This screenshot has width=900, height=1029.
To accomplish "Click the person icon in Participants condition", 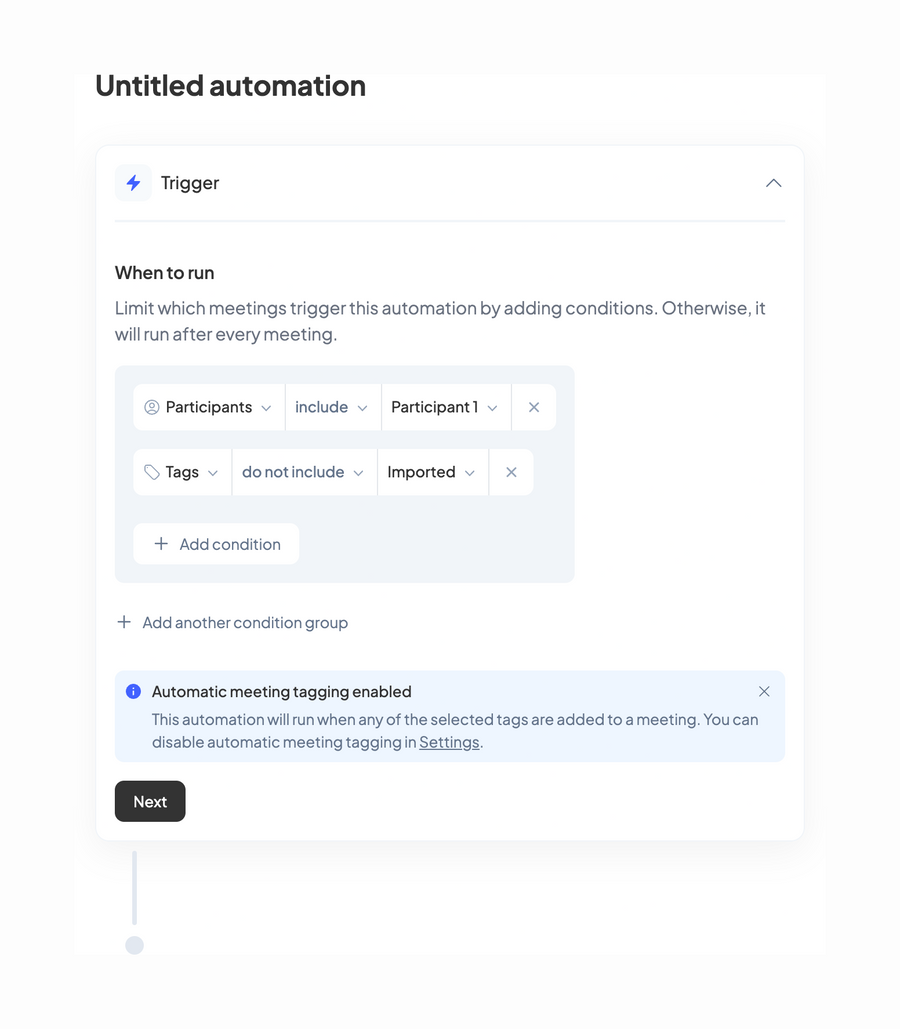I will [152, 407].
